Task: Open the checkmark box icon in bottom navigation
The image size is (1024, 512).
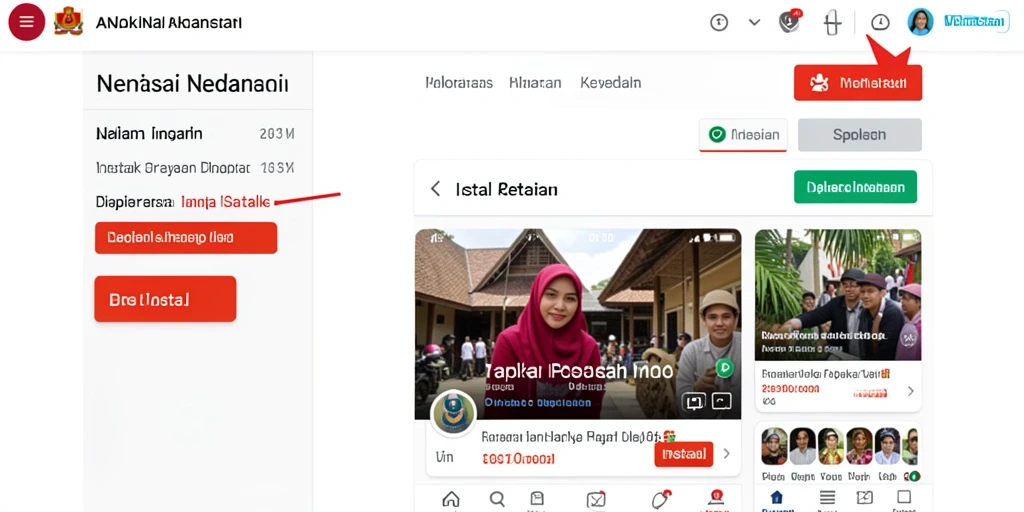Action: 596,500
